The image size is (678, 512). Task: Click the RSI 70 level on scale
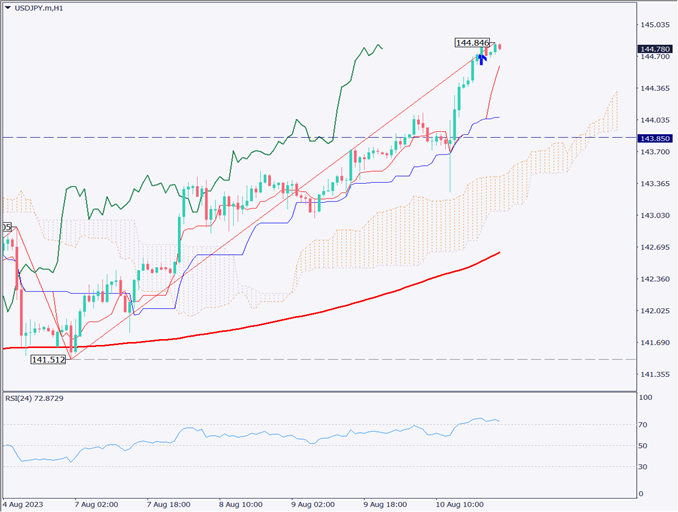point(646,425)
